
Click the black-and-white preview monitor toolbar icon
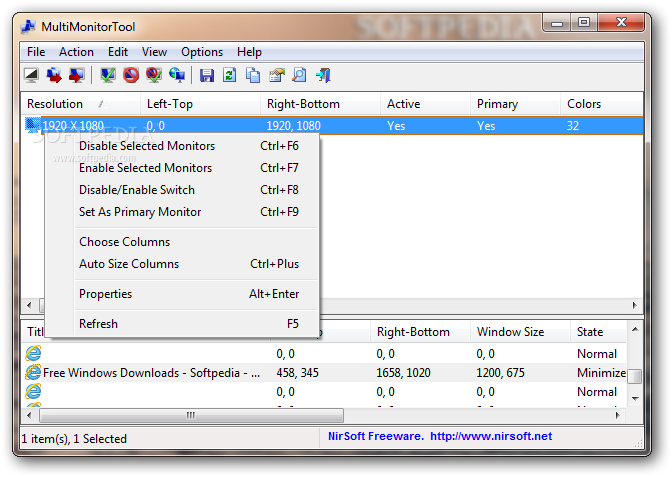(31, 75)
